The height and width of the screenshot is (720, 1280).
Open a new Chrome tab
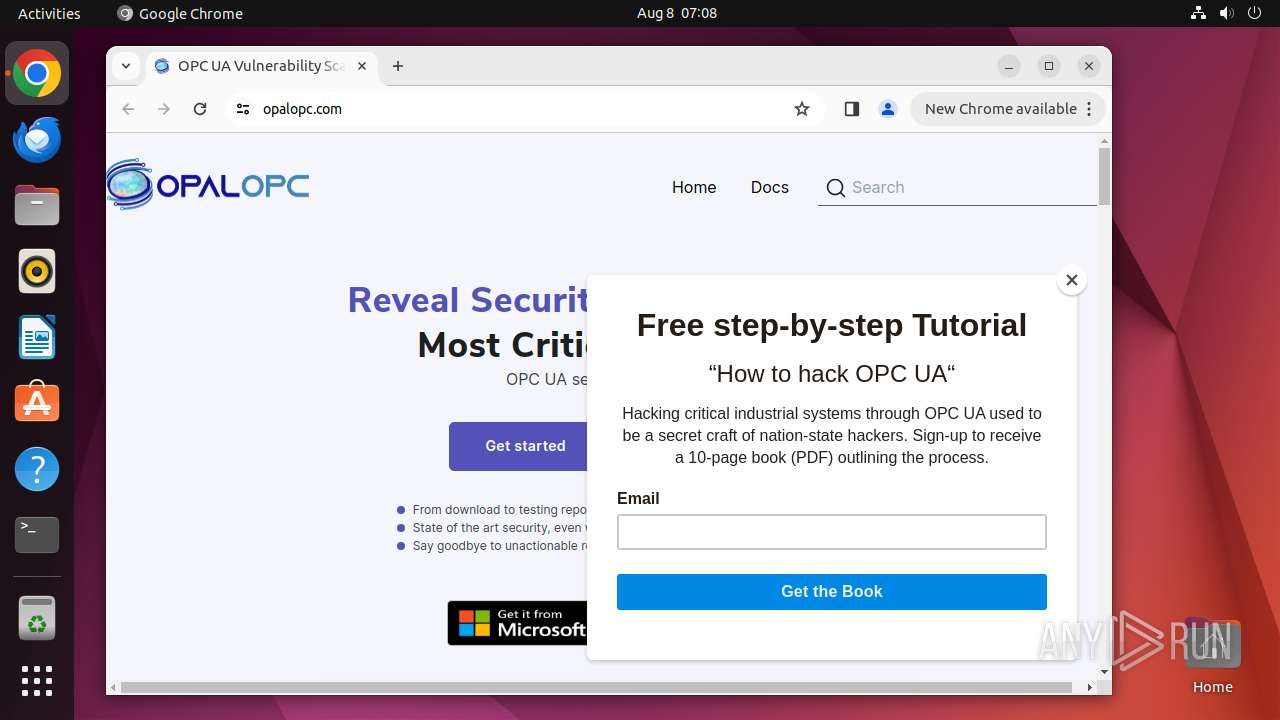tap(398, 66)
